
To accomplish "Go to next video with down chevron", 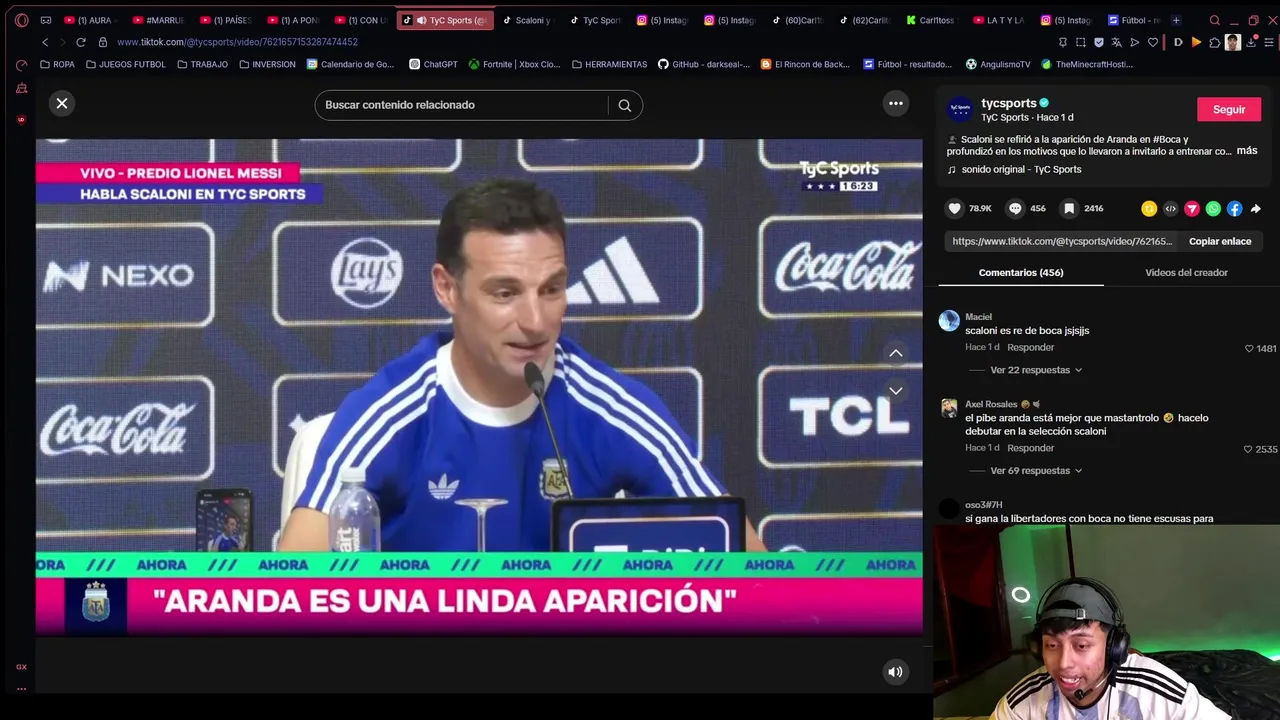I will point(896,391).
